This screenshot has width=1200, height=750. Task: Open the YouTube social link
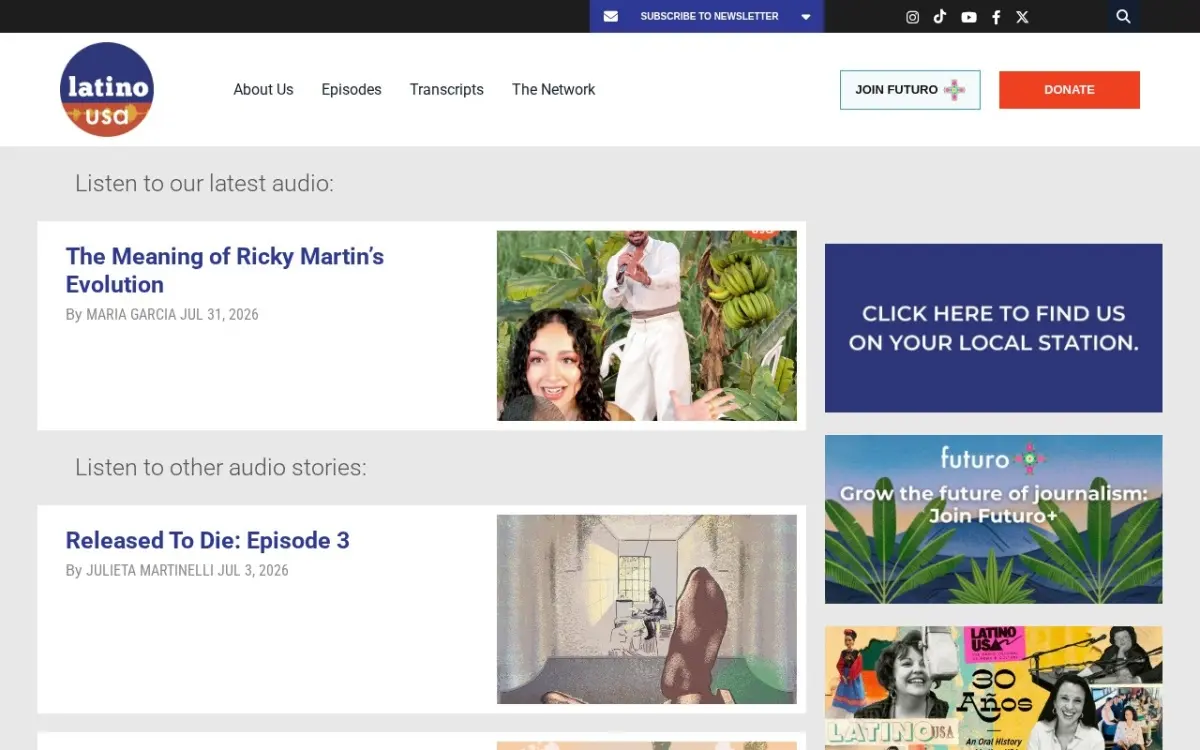pyautogui.click(x=969, y=17)
